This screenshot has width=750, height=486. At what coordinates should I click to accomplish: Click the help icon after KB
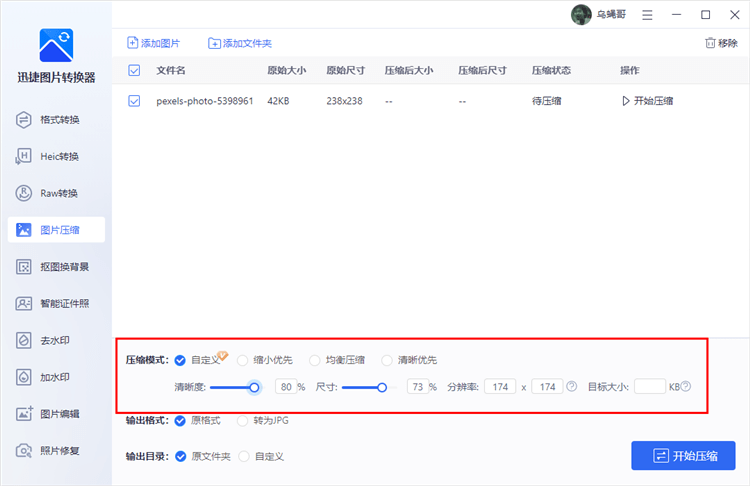pos(686,386)
